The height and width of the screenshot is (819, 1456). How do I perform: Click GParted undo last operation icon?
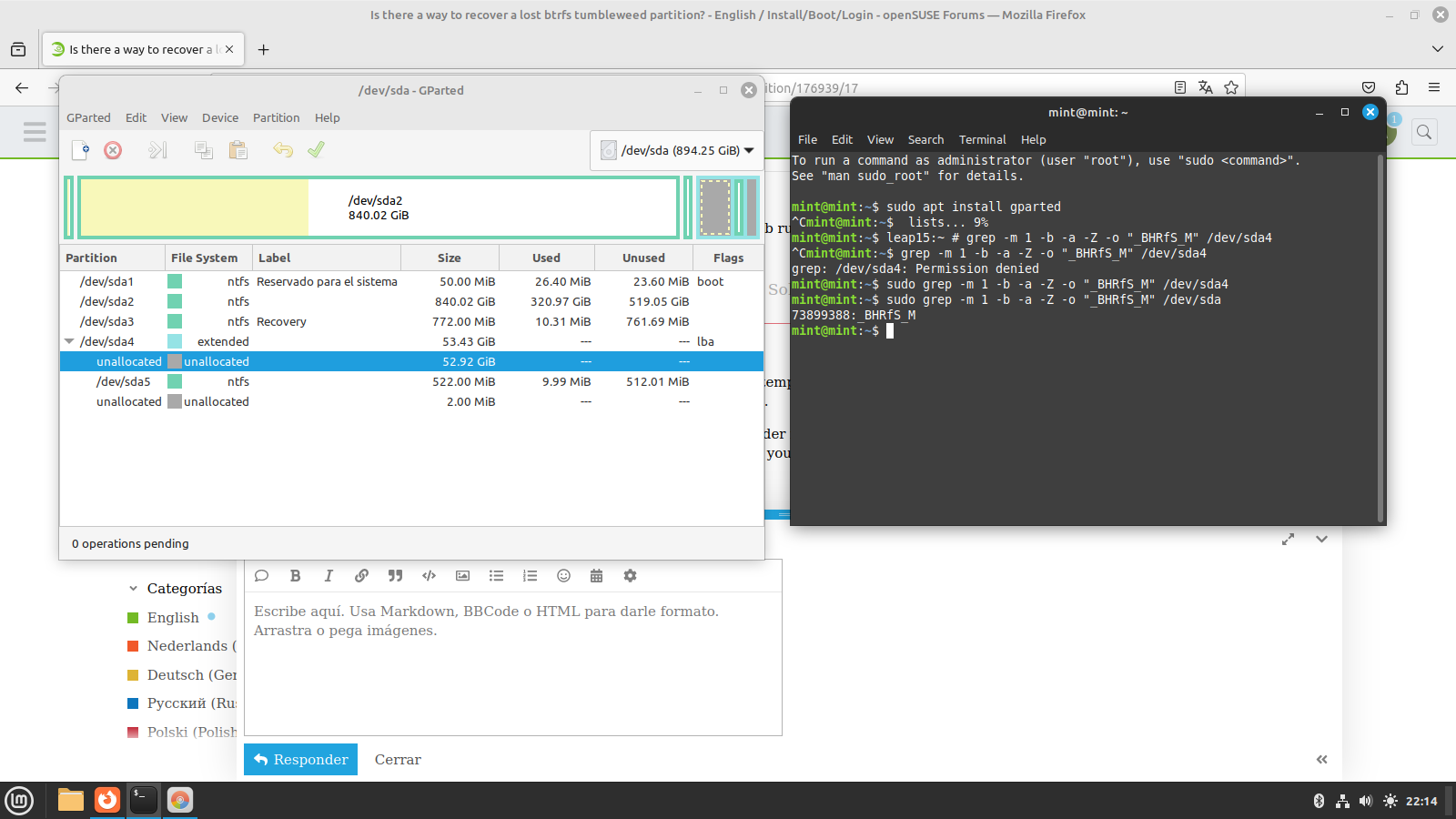pos(283,150)
